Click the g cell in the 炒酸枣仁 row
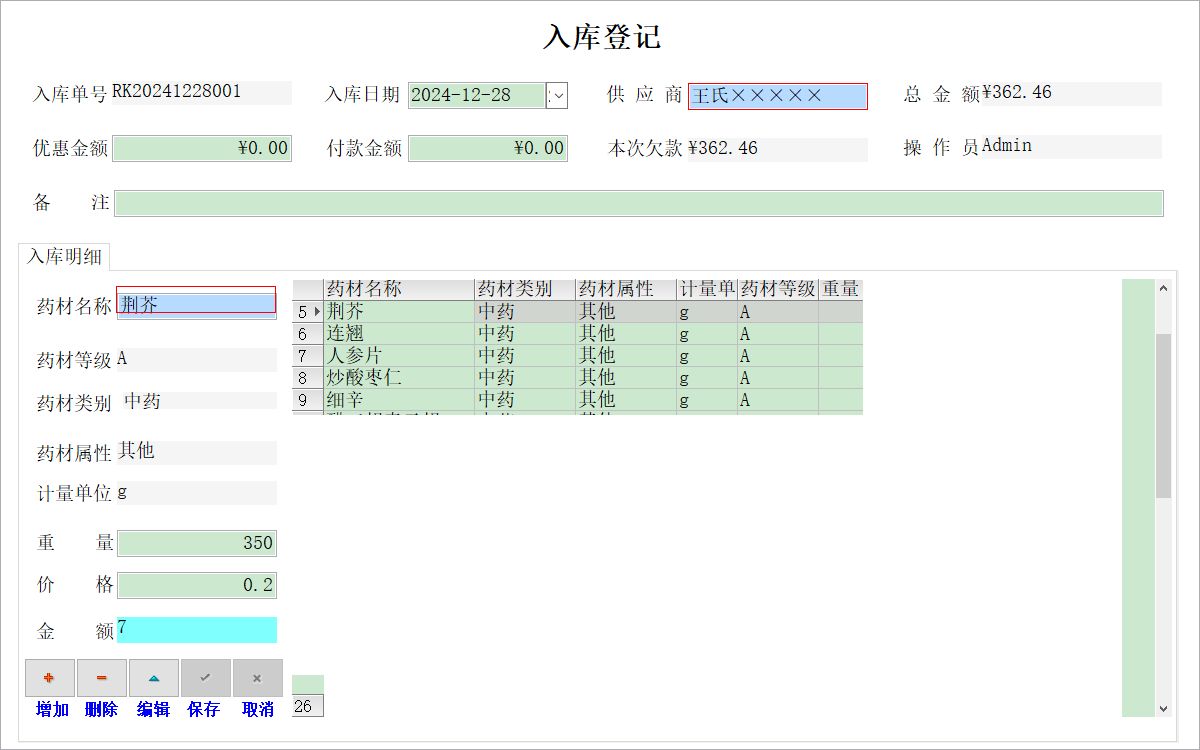The image size is (1200, 750). click(x=707, y=377)
